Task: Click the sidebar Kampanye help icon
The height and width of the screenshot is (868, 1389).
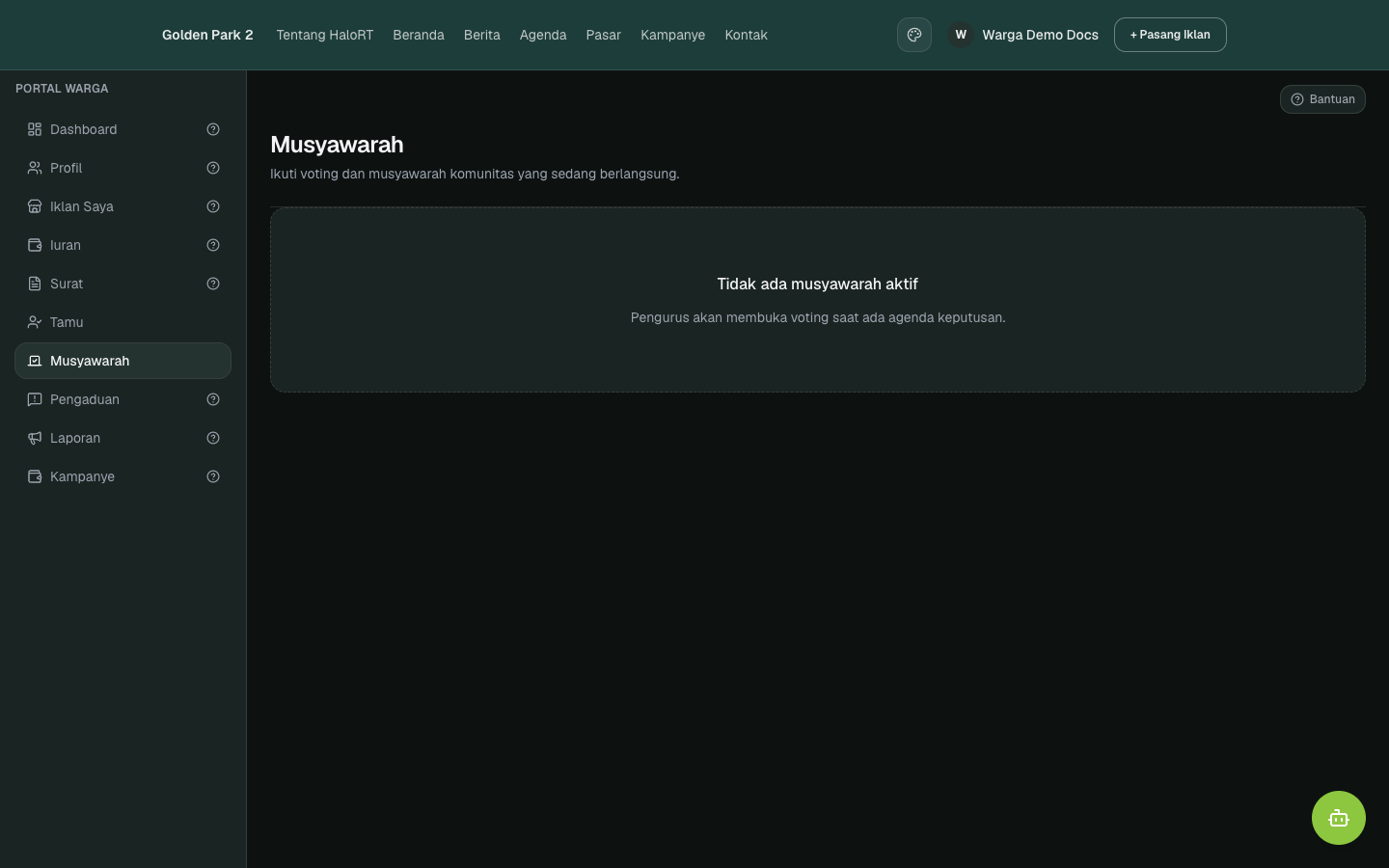Action: 213,476
